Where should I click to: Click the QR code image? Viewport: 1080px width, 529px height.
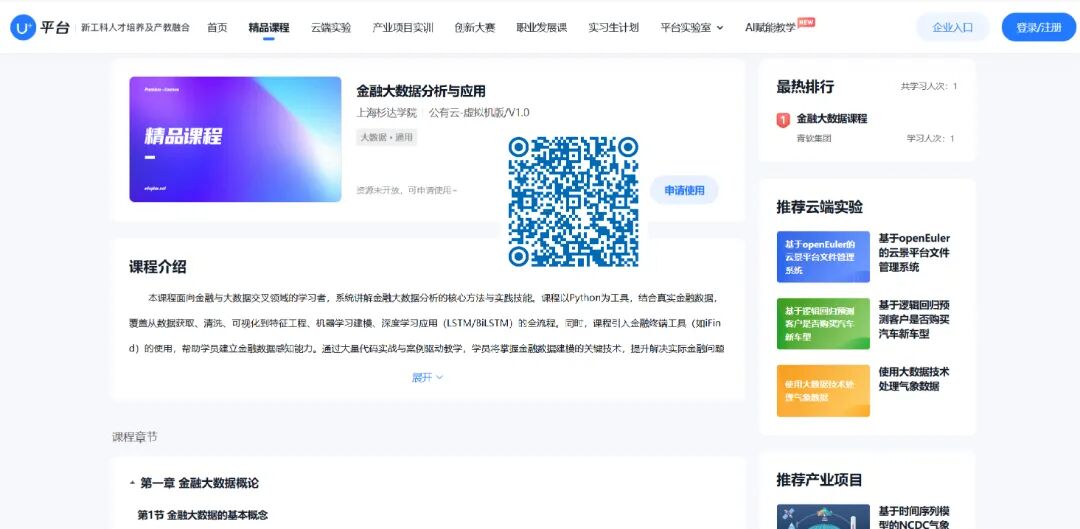pos(573,201)
